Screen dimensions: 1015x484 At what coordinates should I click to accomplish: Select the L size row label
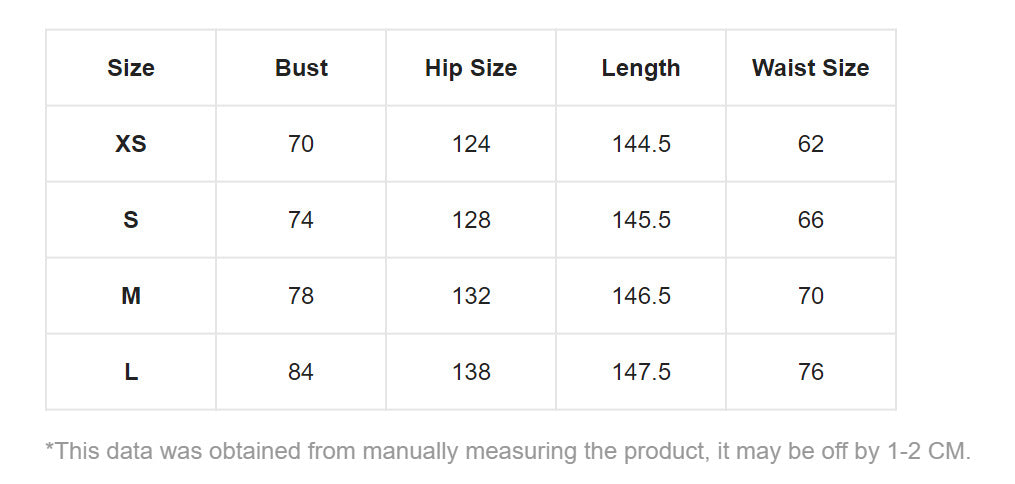pos(131,372)
